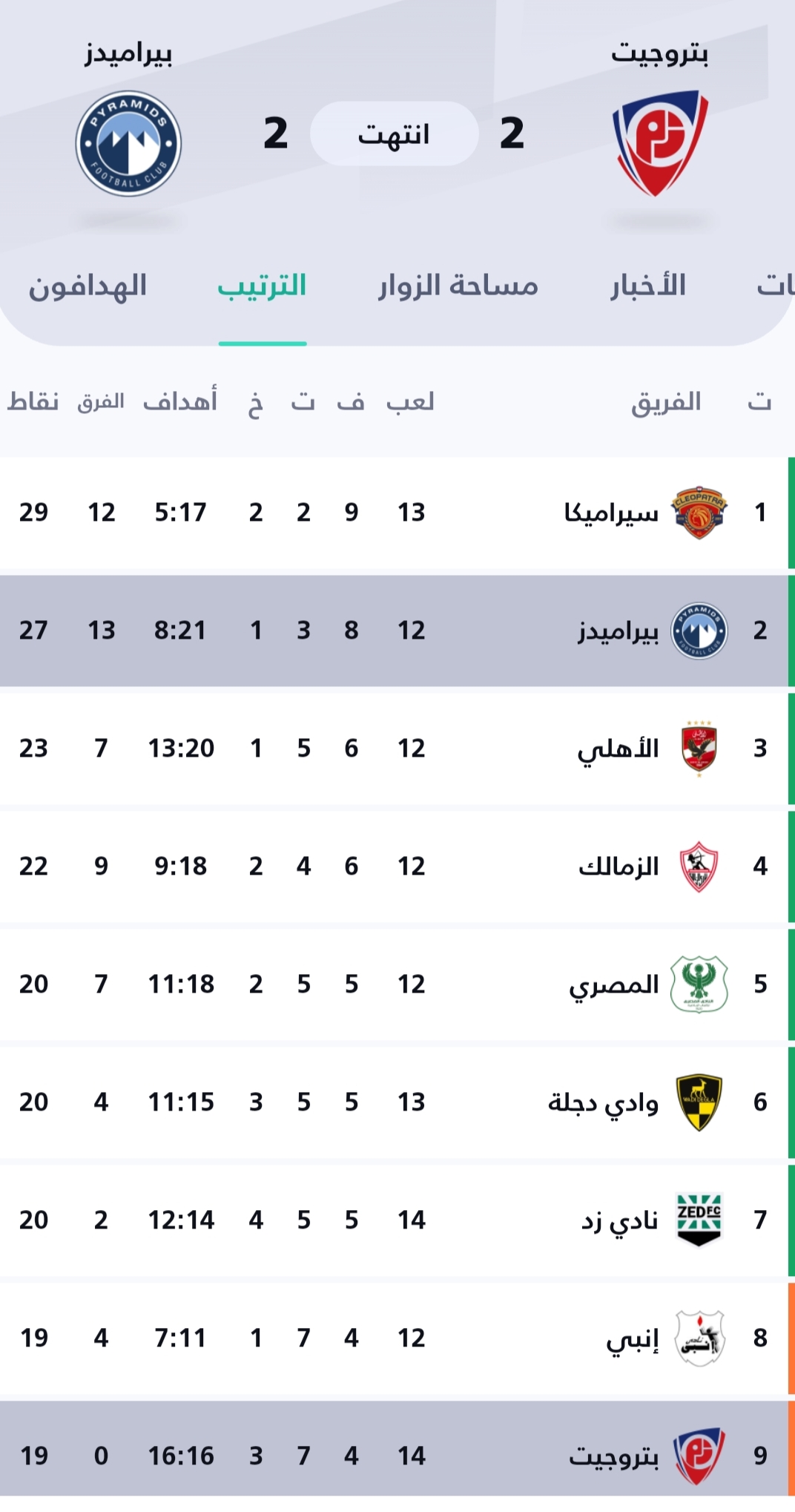Viewport: 795px width, 1512px height.
Task: Sort table by نقاط points header
Action: pyautogui.click(x=33, y=402)
